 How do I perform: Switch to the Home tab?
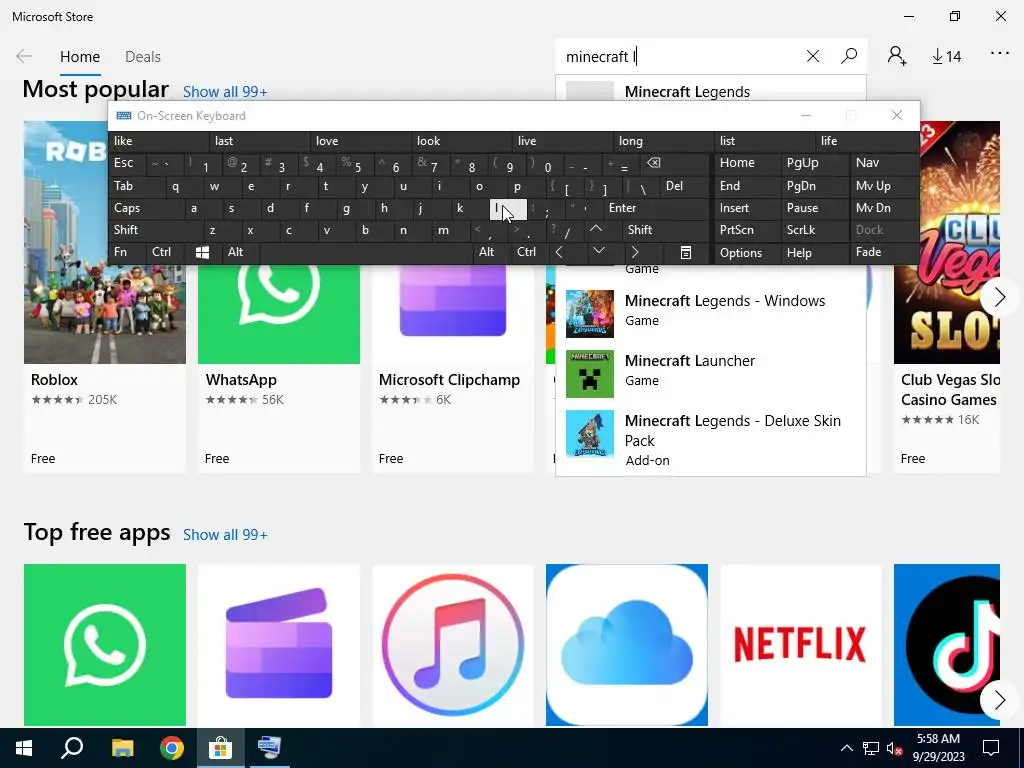[80, 57]
